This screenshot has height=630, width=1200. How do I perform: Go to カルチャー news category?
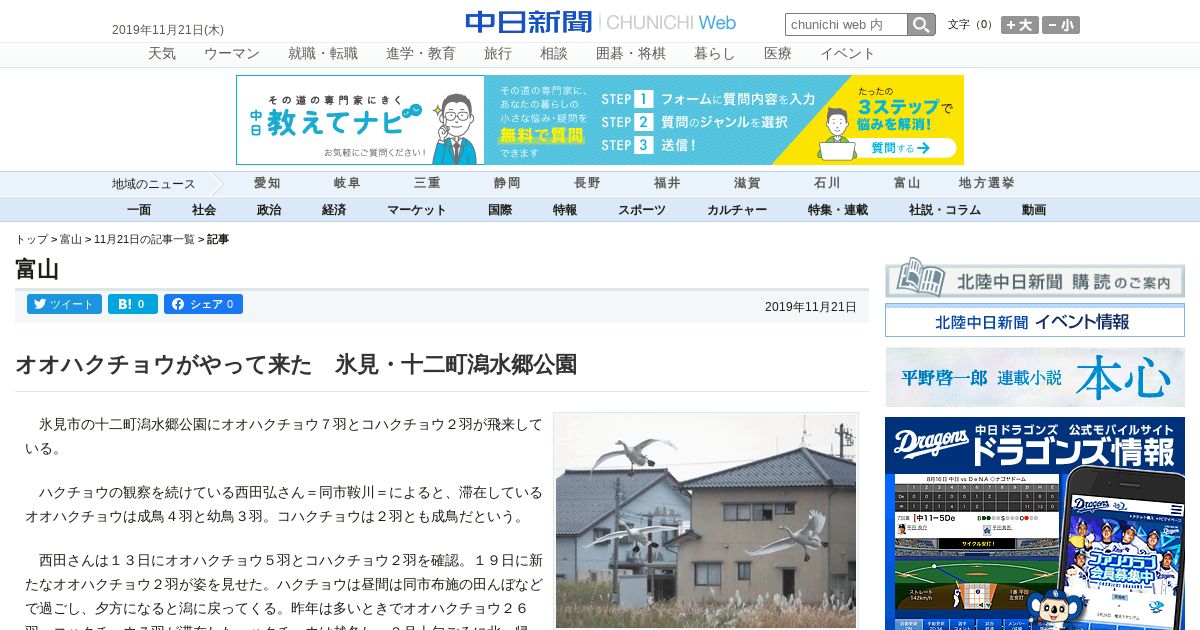[x=737, y=210]
